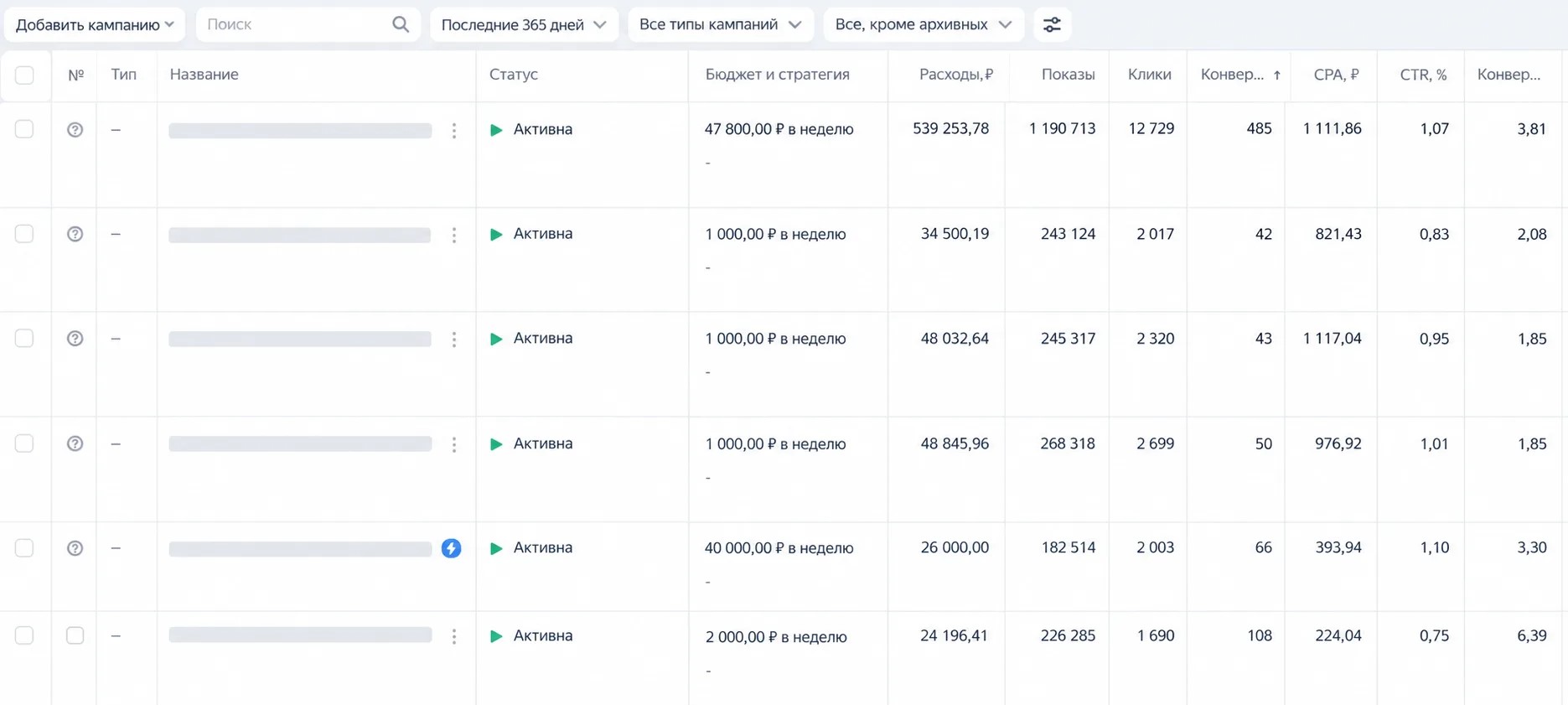This screenshot has height=705, width=1568.
Task: Click the 1 190 713 impressions value
Action: tap(1062, 129)
